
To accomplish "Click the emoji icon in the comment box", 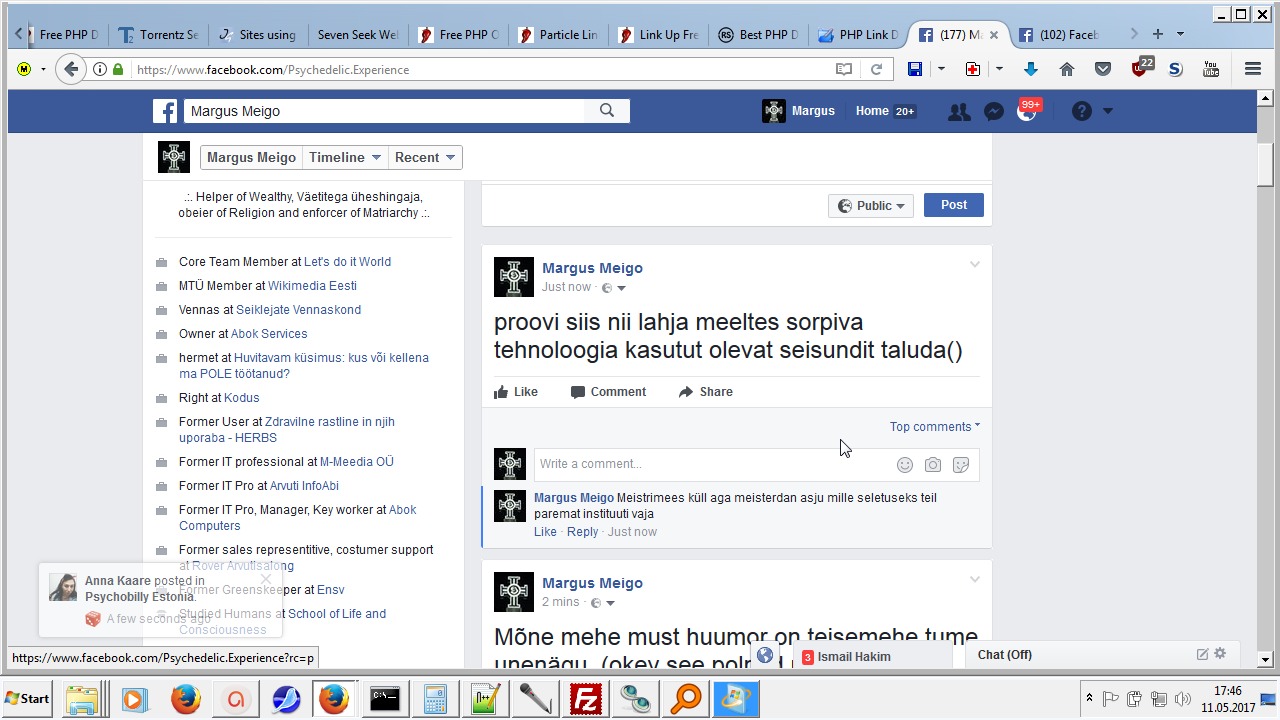I will click(905, 464).
